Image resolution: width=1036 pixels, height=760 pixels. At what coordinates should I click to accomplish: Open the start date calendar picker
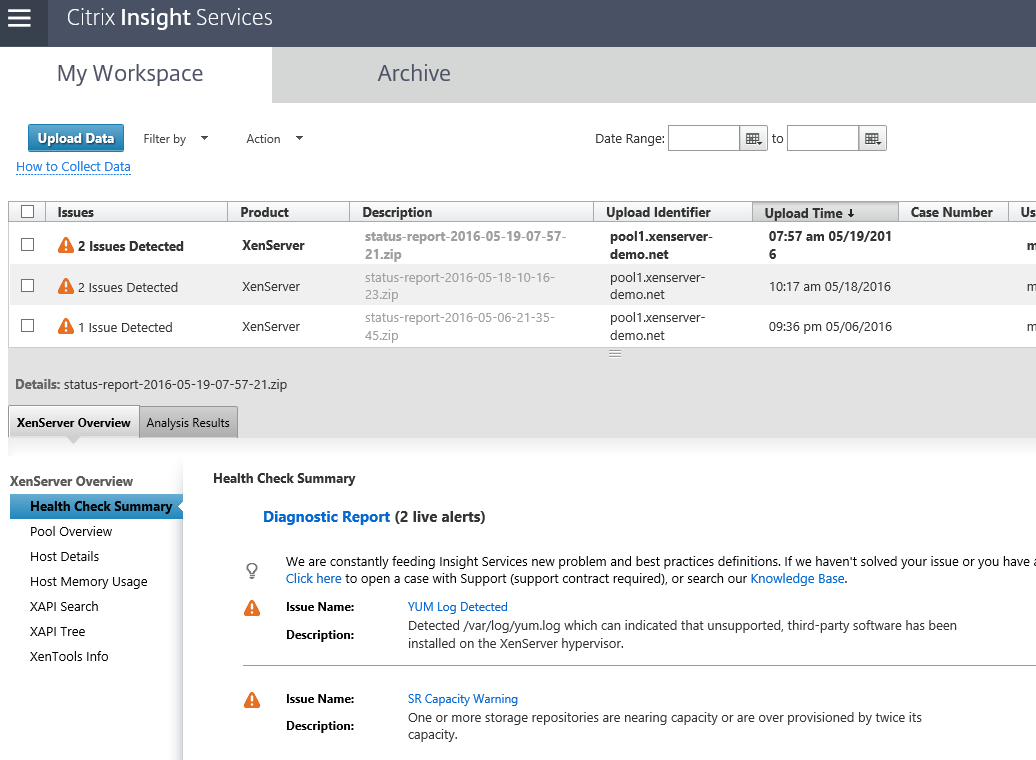pos(753,139)
